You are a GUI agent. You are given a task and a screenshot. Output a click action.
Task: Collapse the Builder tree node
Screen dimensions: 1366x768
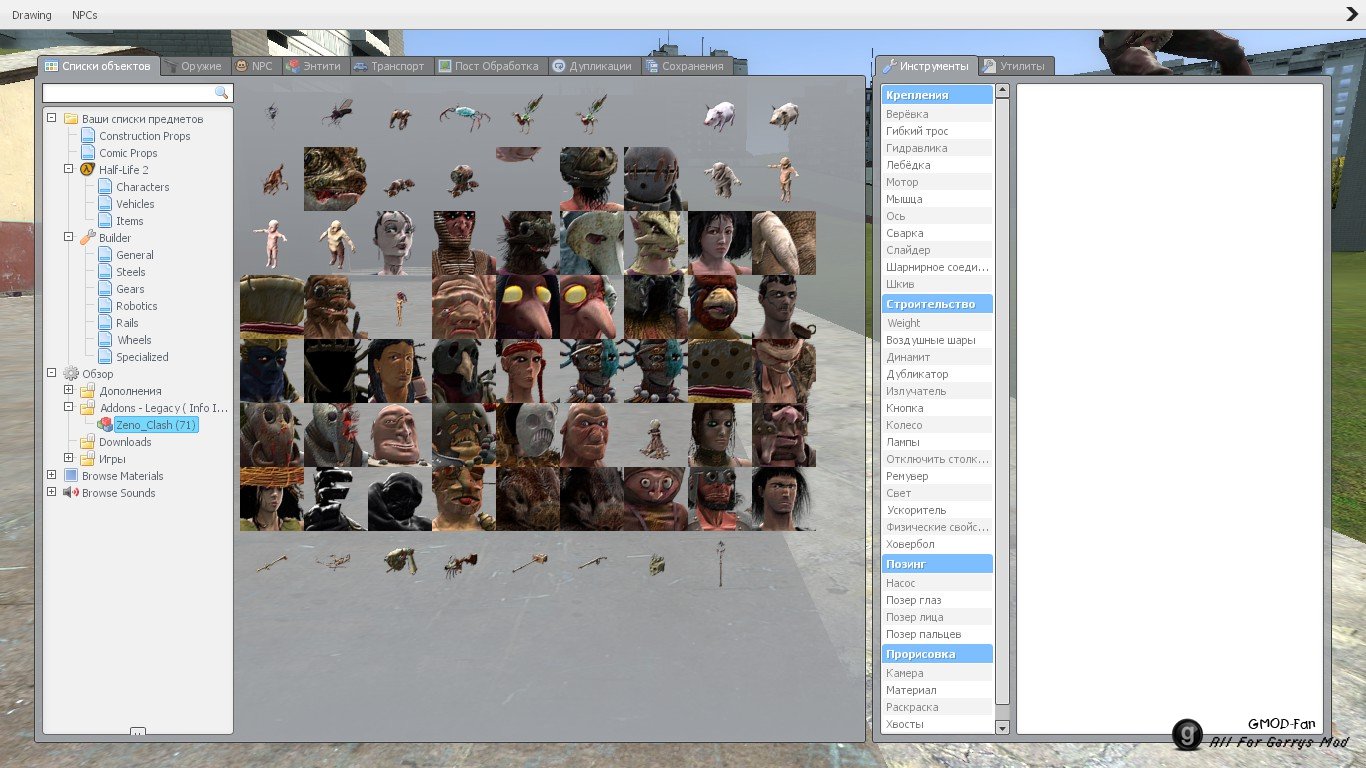coord(69,238)
